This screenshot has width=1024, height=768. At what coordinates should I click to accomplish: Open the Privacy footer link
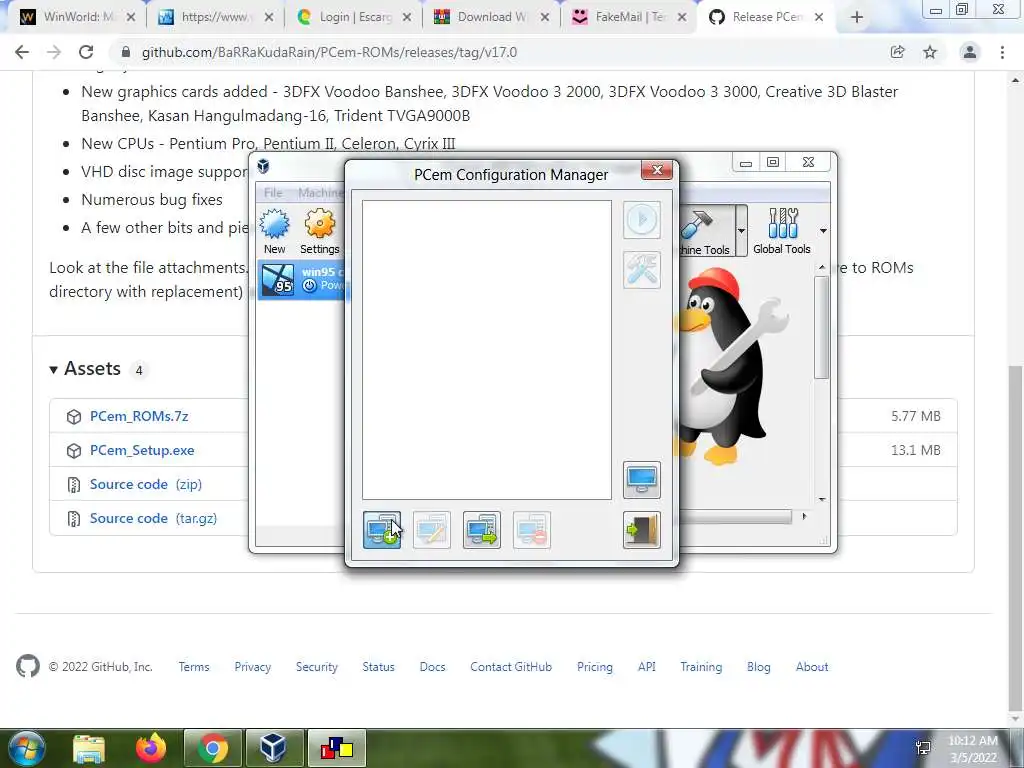click(x=253, y=667)
